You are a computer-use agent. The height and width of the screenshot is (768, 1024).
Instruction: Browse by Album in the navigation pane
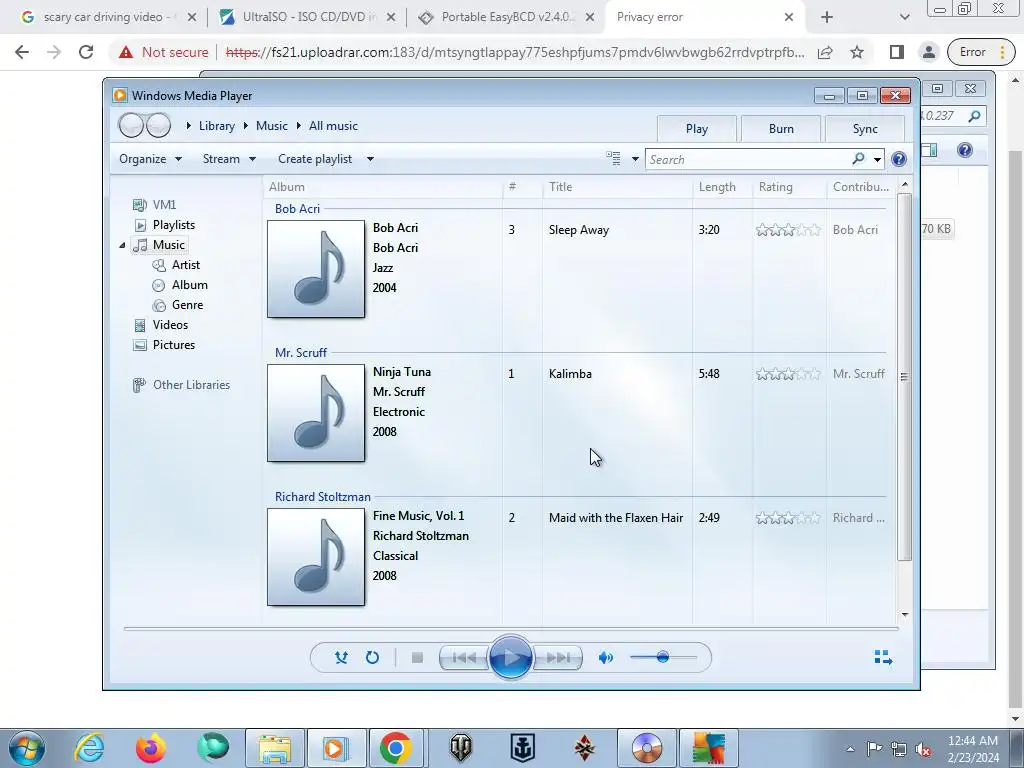click(x=180, y=285)
